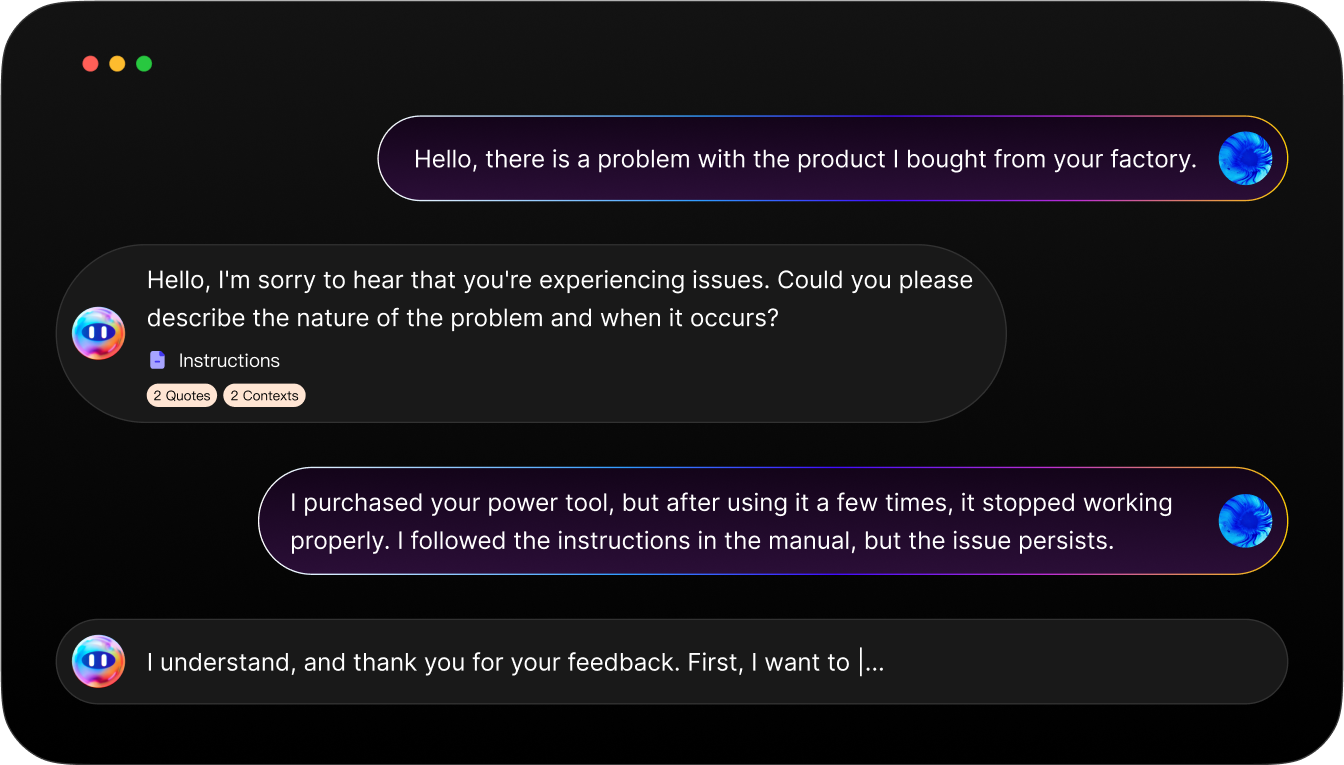Click the yellow minimize window dot
The width and height of the screenshot is (1344, 765).
click(x=117, y=64)
